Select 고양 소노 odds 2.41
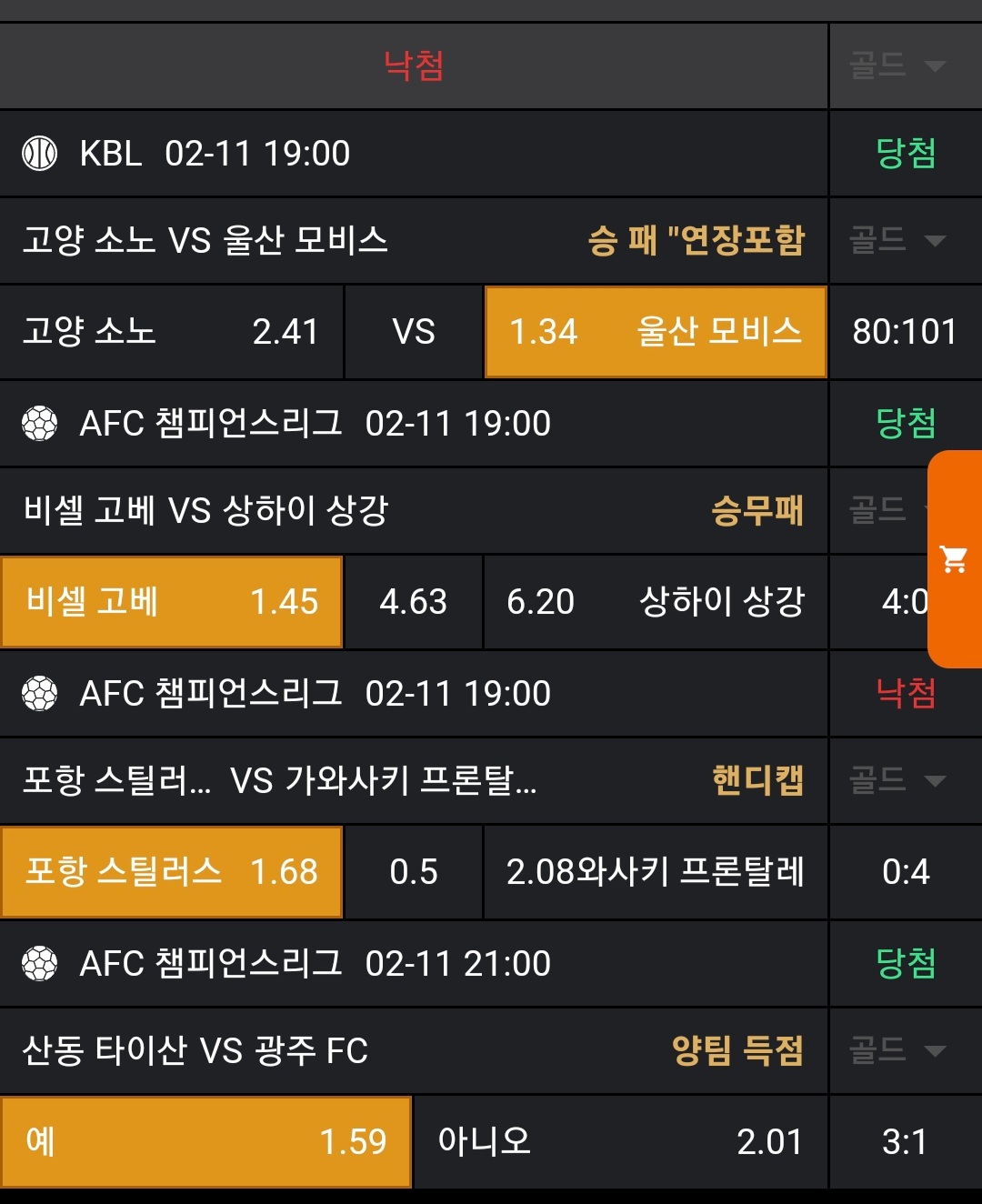Screen dimensions: 982x1204 (172, 332)
